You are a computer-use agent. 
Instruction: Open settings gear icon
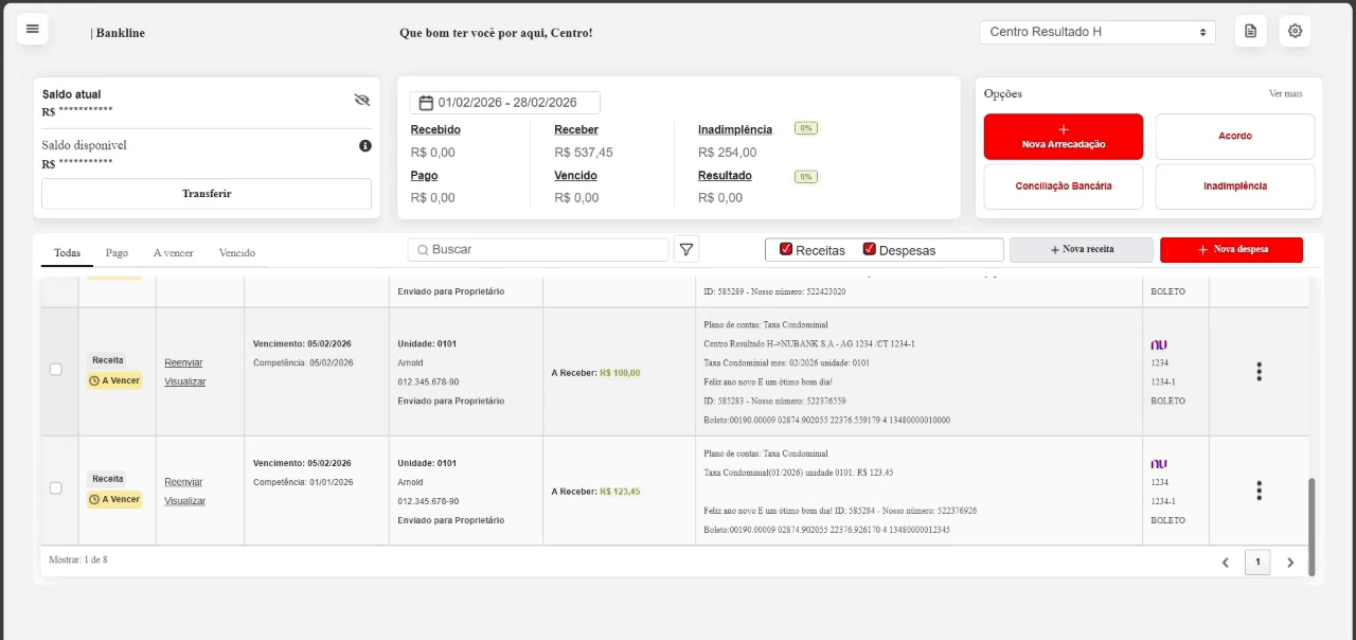point(1295,31)
